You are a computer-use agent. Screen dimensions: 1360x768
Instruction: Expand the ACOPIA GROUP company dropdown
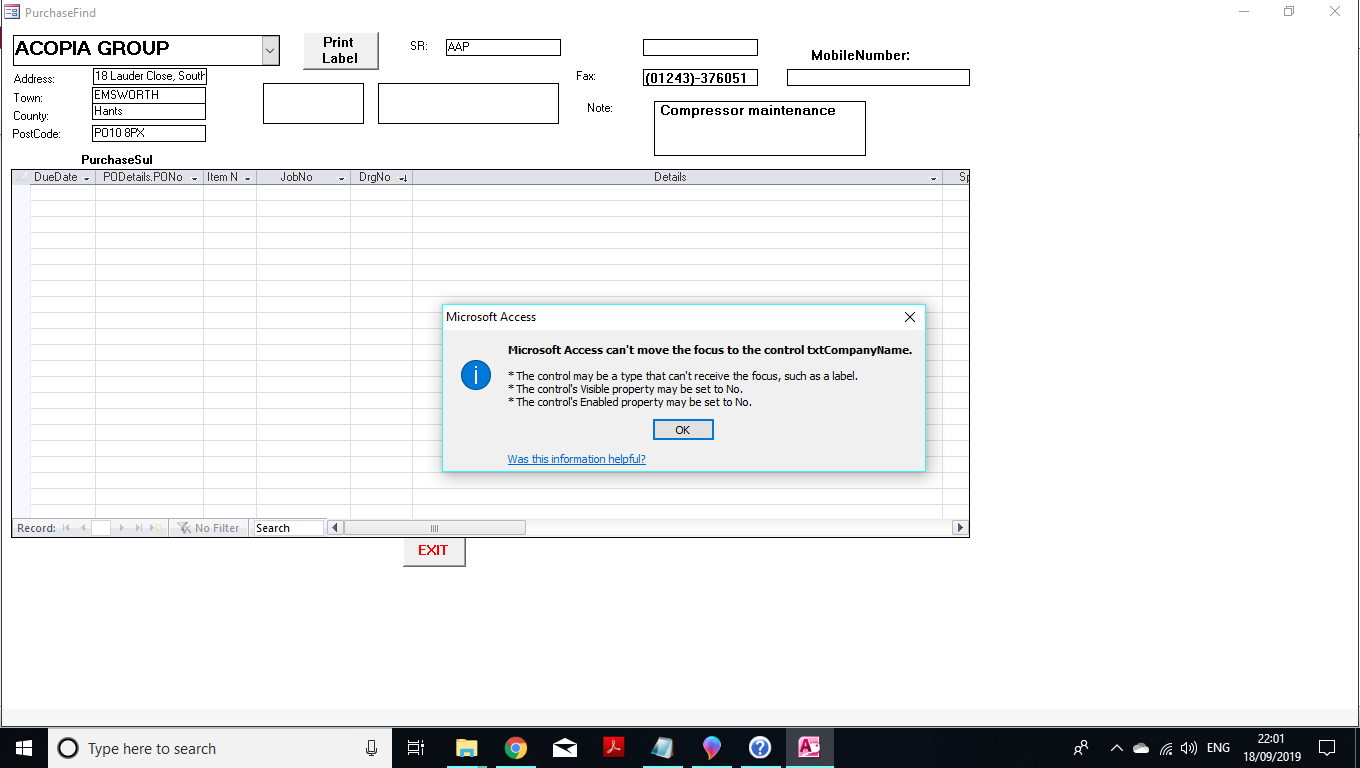(270, 49)
